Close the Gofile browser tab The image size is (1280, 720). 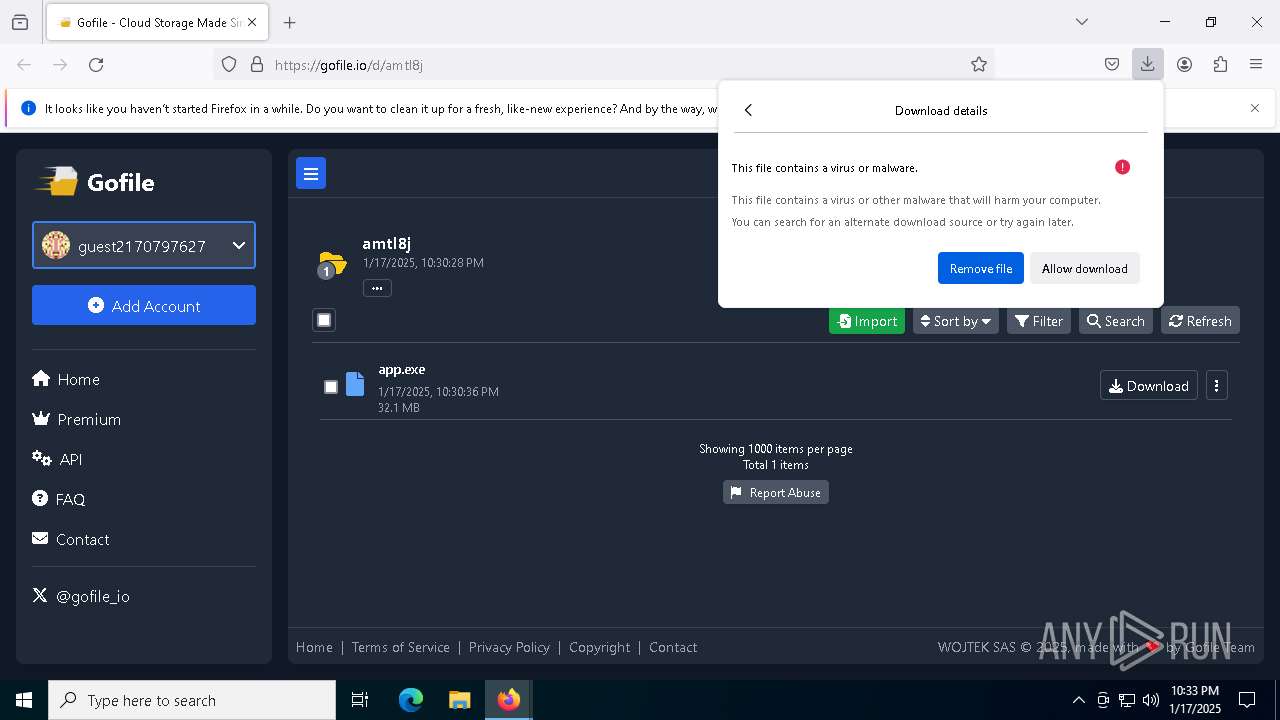[252, 22]
